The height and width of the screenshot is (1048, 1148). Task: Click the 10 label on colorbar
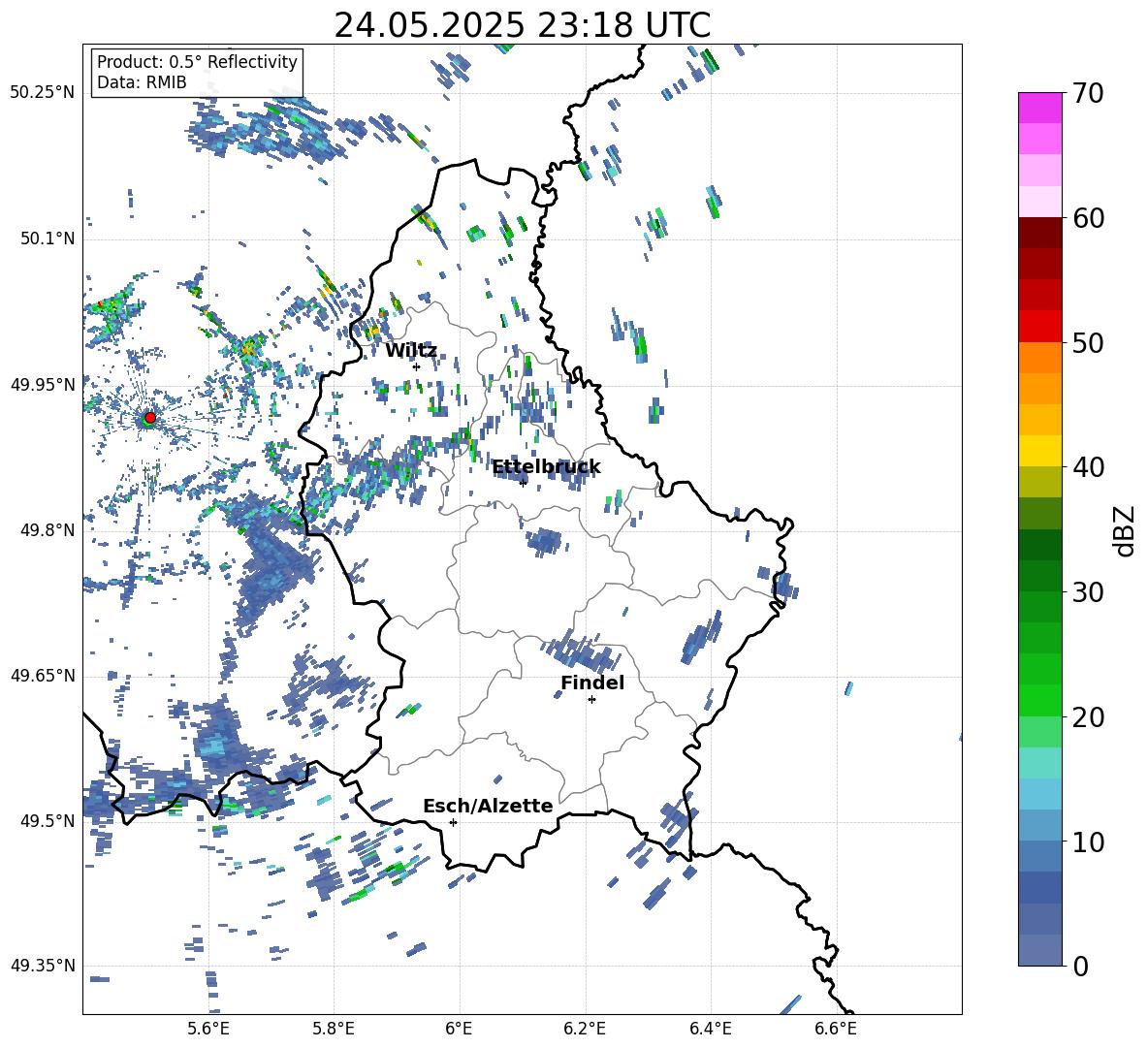coord(1088,842)
